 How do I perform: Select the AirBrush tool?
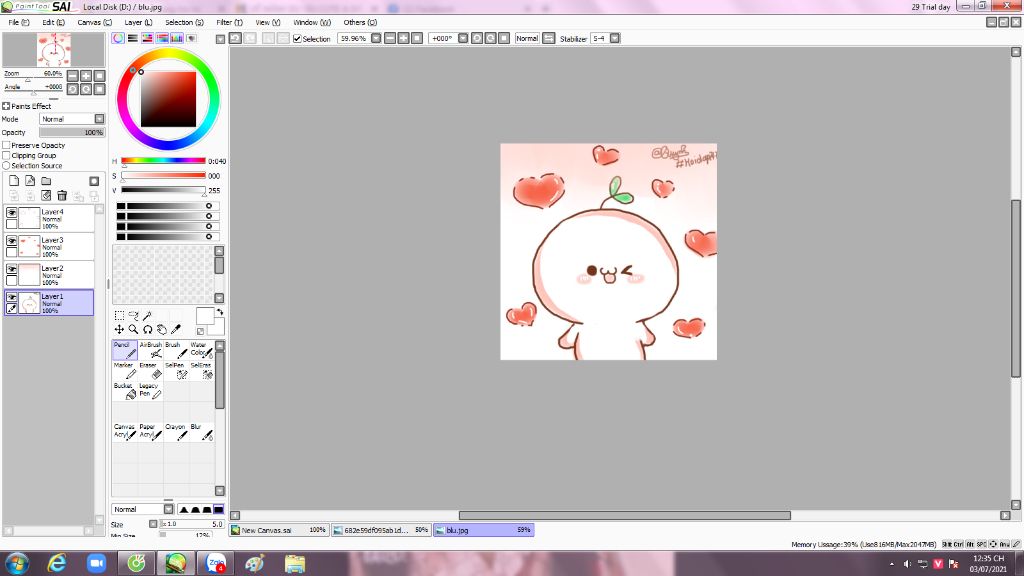pos(151,350)
